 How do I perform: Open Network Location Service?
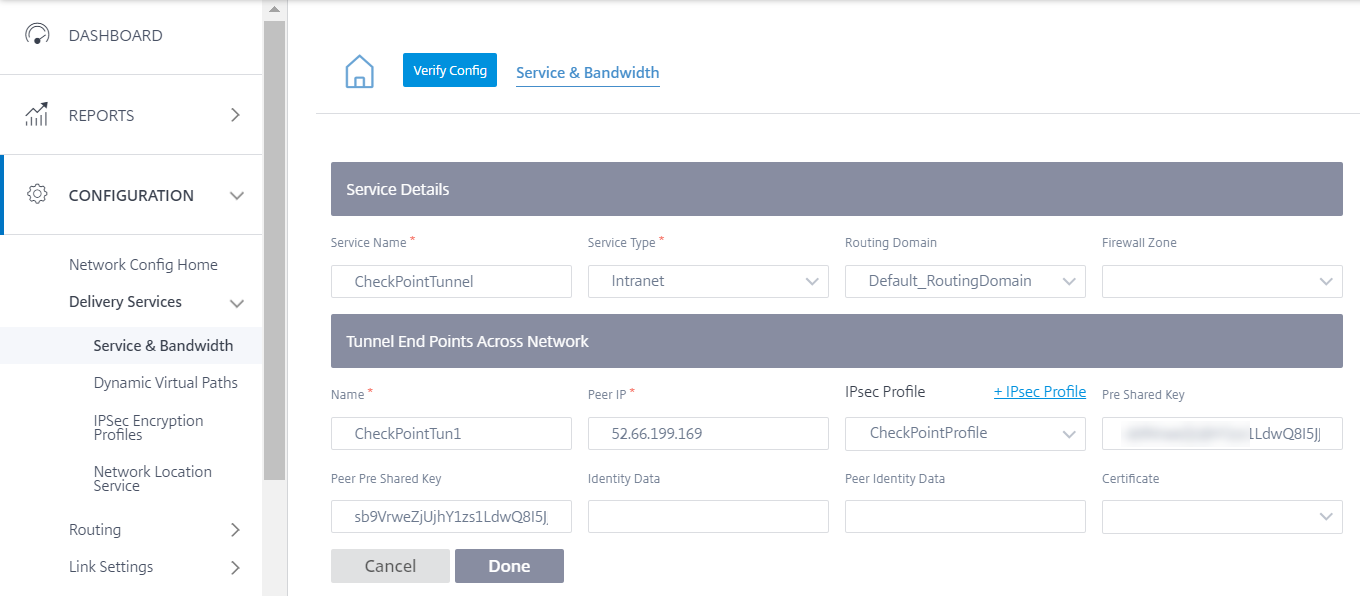(x=153, y=479)
